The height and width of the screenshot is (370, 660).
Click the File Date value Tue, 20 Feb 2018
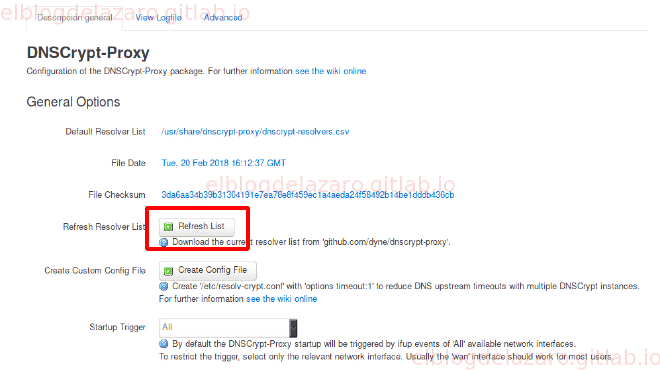pyautogui.click(x=224, y=163)
